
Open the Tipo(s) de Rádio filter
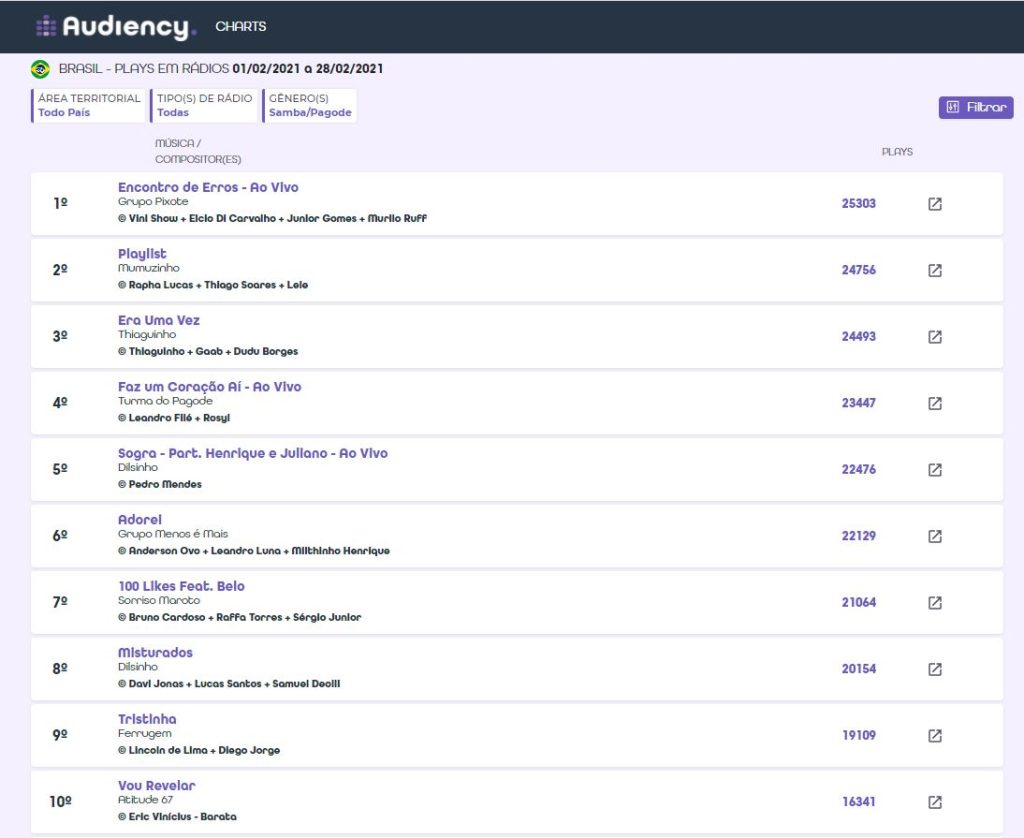(204, 105)
